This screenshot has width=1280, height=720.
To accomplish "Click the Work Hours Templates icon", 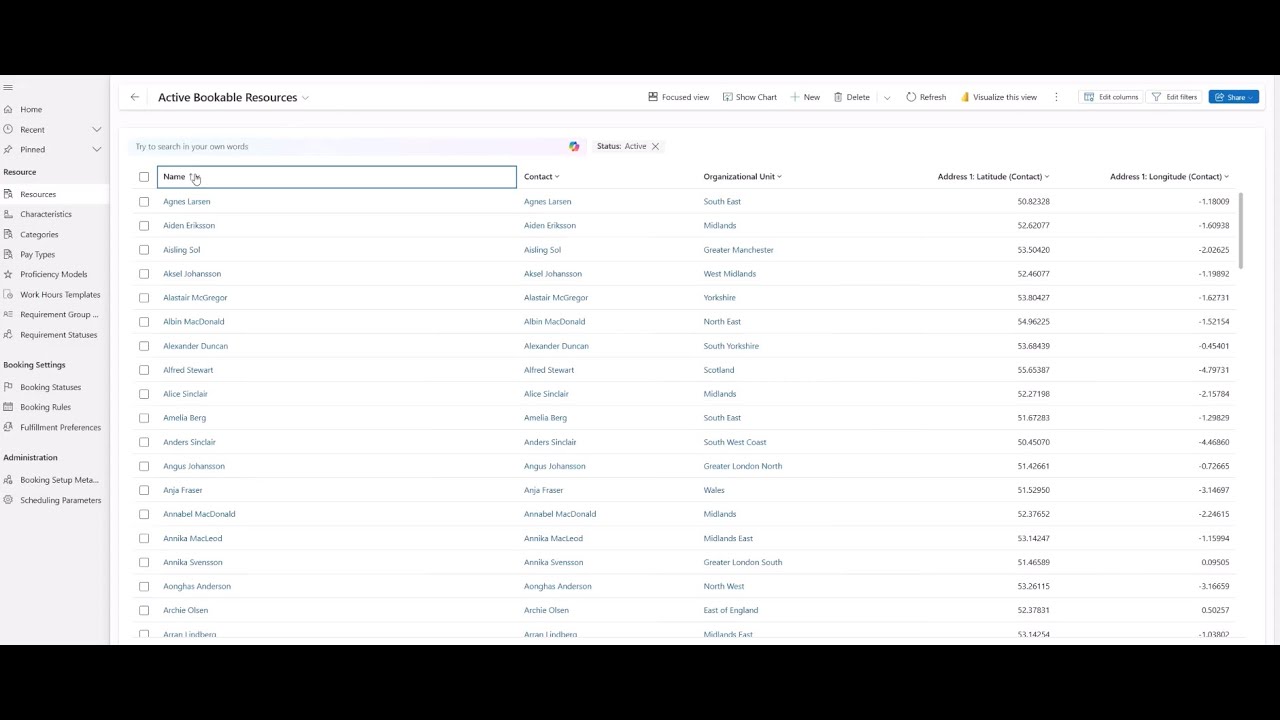I will [x=8, y=294].
